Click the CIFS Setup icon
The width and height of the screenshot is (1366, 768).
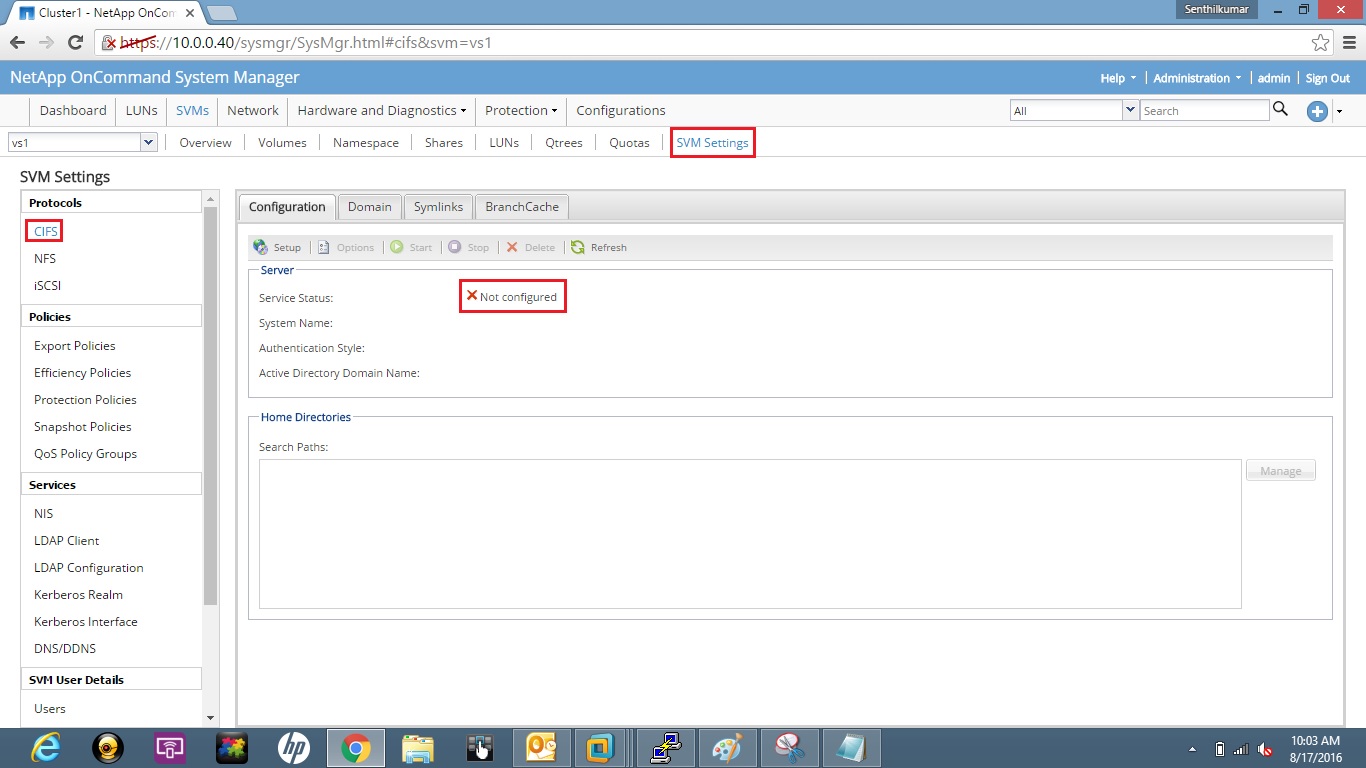[262, 247]
